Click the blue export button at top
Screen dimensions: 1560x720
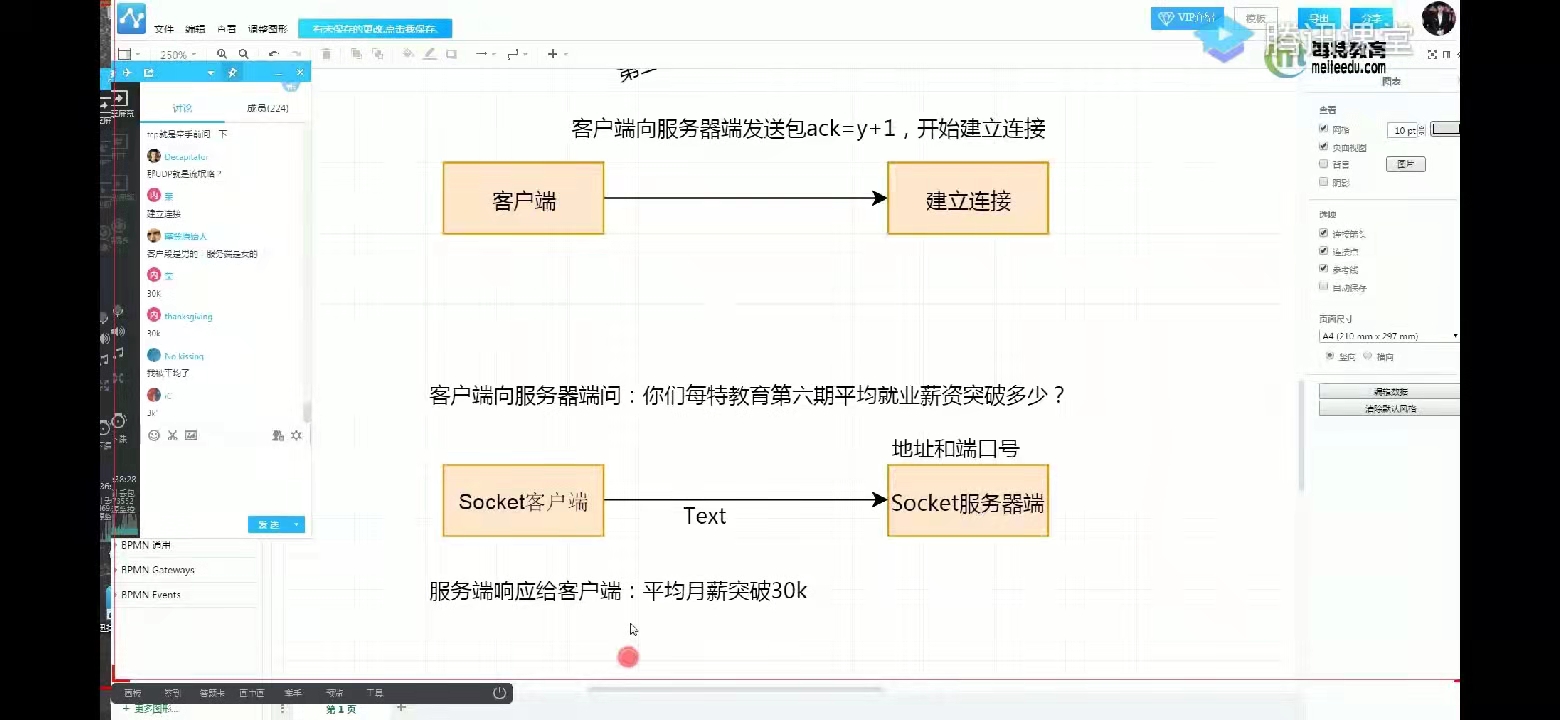coord(1319,19)
